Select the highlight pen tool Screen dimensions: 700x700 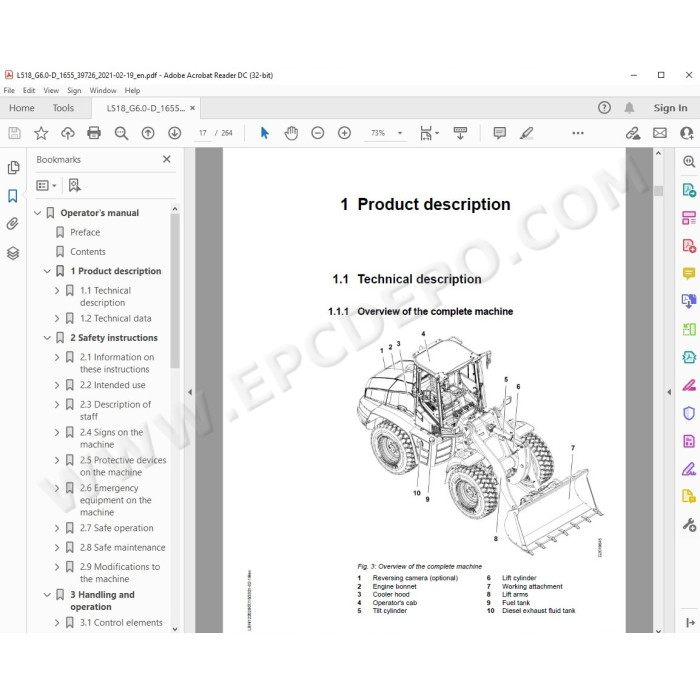[527, 133]
